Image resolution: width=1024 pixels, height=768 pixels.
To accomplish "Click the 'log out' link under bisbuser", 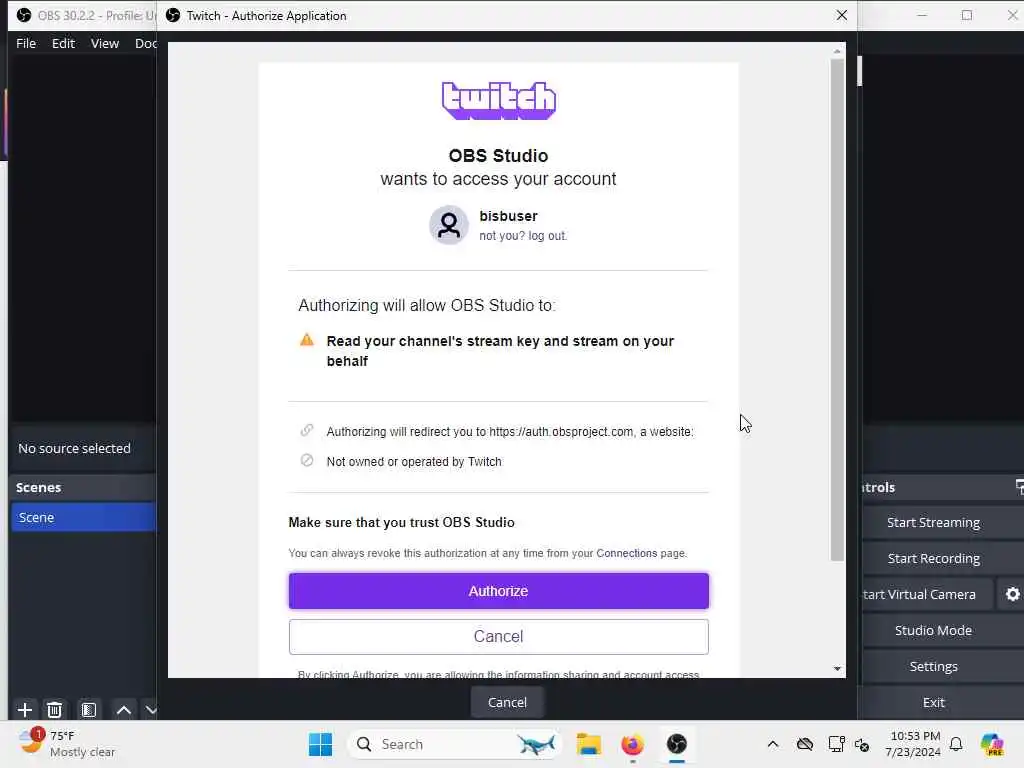I will click(547, 236).
